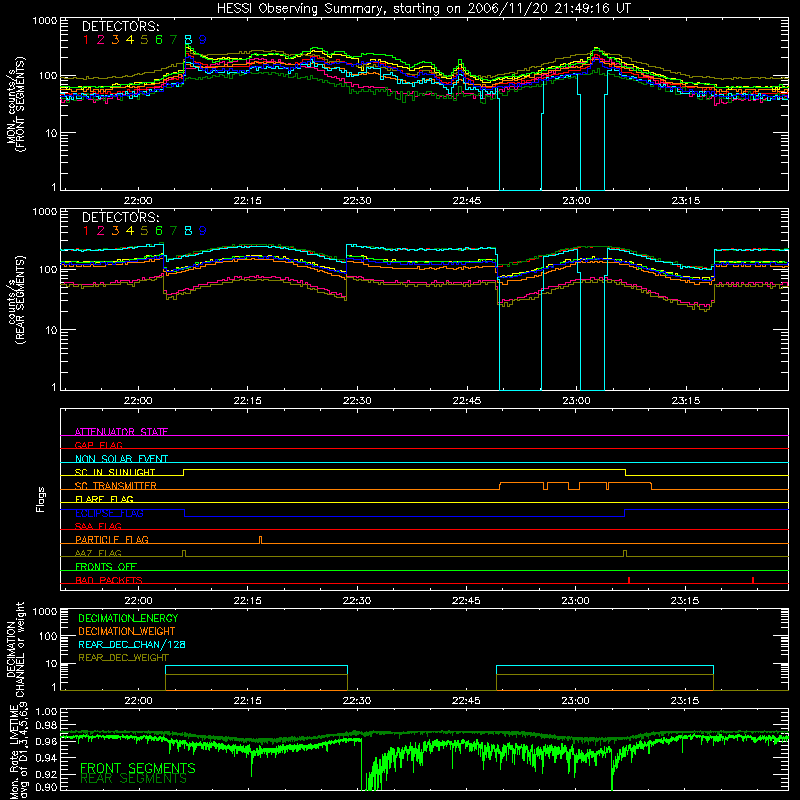Click 23:15 tick under the decimation plot
The width and height of the screenshot is (800, 800).
(685, 701)
